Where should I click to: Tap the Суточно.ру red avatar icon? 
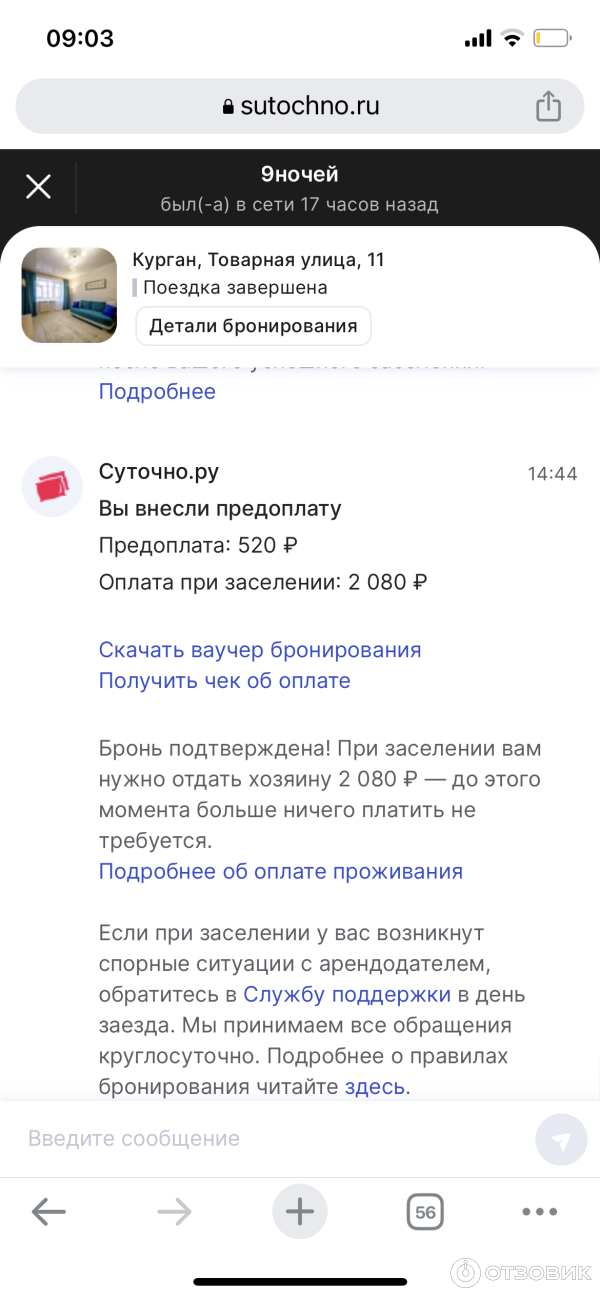[x=52, y=486]
